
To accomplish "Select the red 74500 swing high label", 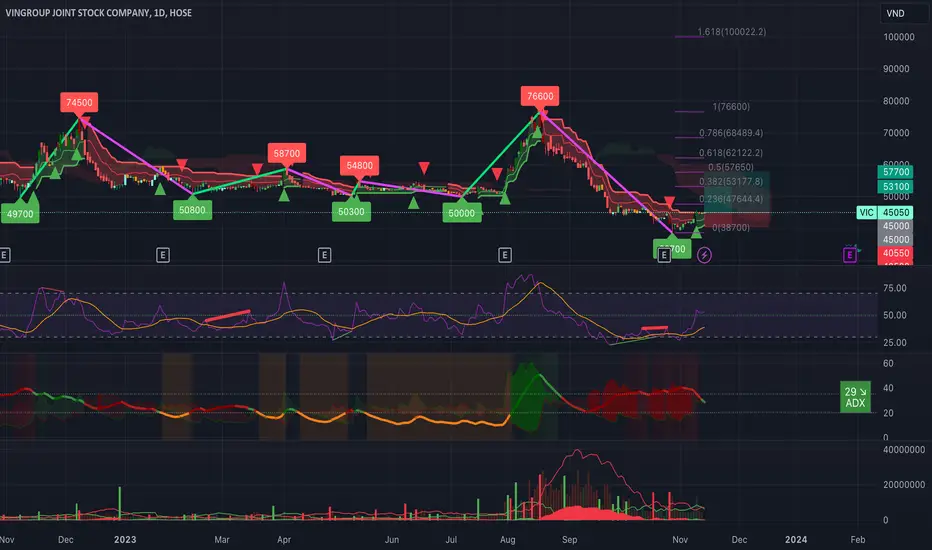I will coord(79,102).
